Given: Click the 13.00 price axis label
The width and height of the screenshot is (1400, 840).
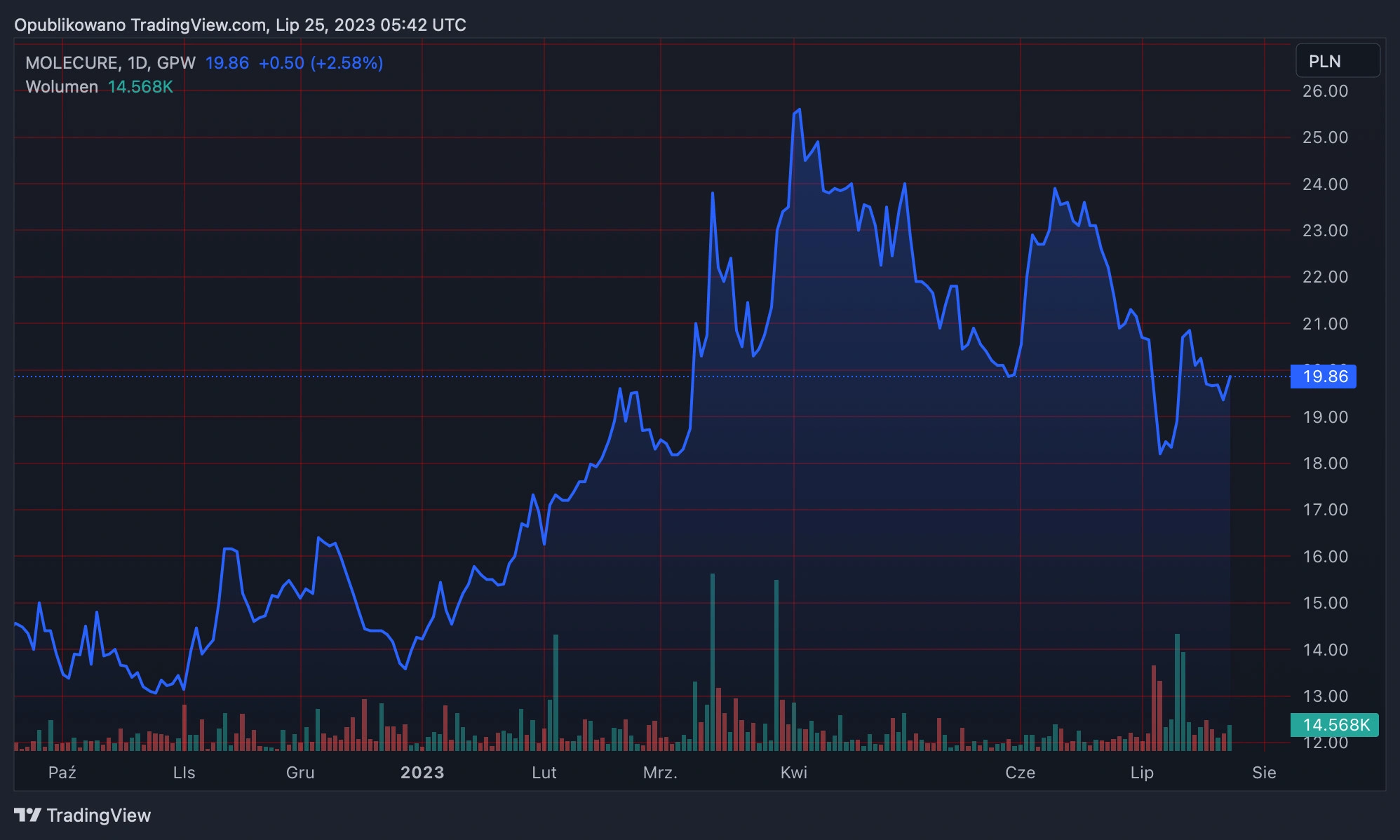Looking at the screenshot, I should coord(1325,696).
